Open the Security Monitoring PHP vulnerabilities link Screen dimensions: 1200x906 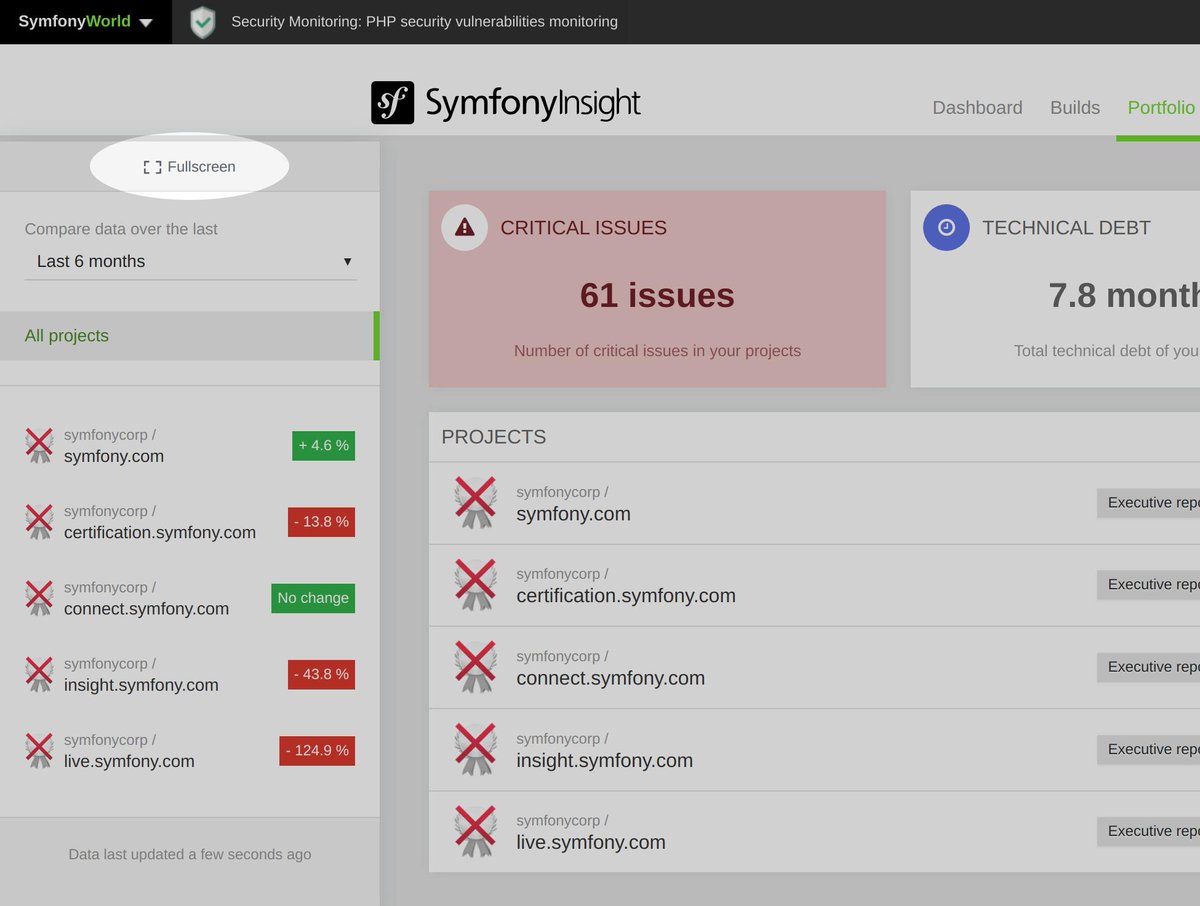point(424,21)
